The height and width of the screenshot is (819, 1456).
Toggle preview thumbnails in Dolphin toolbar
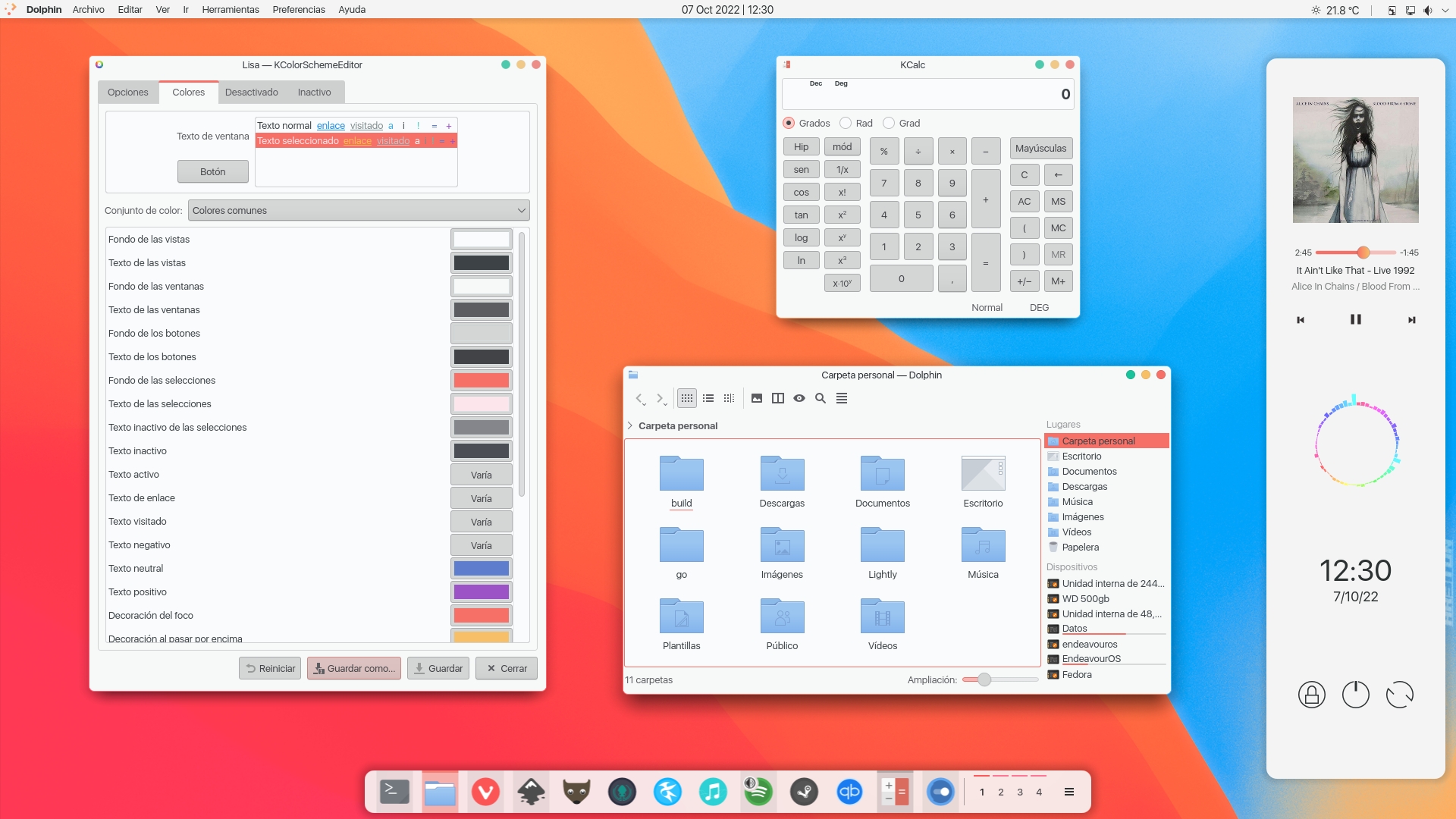(x=756, y=398)
